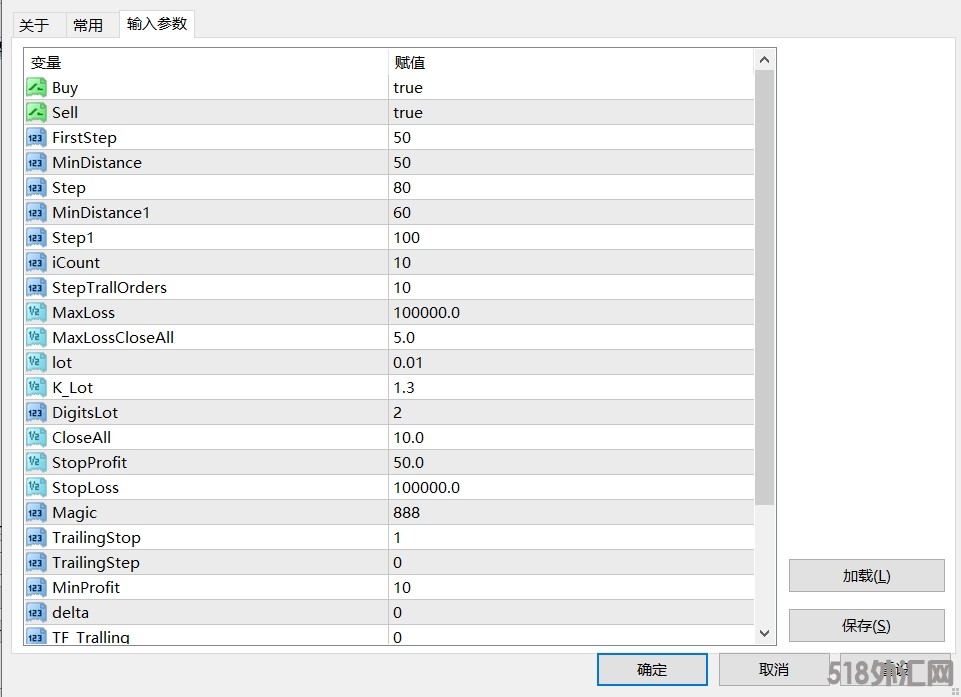Click the integer icon next to Step
The image size is (961, 697).
click(36, 188)
